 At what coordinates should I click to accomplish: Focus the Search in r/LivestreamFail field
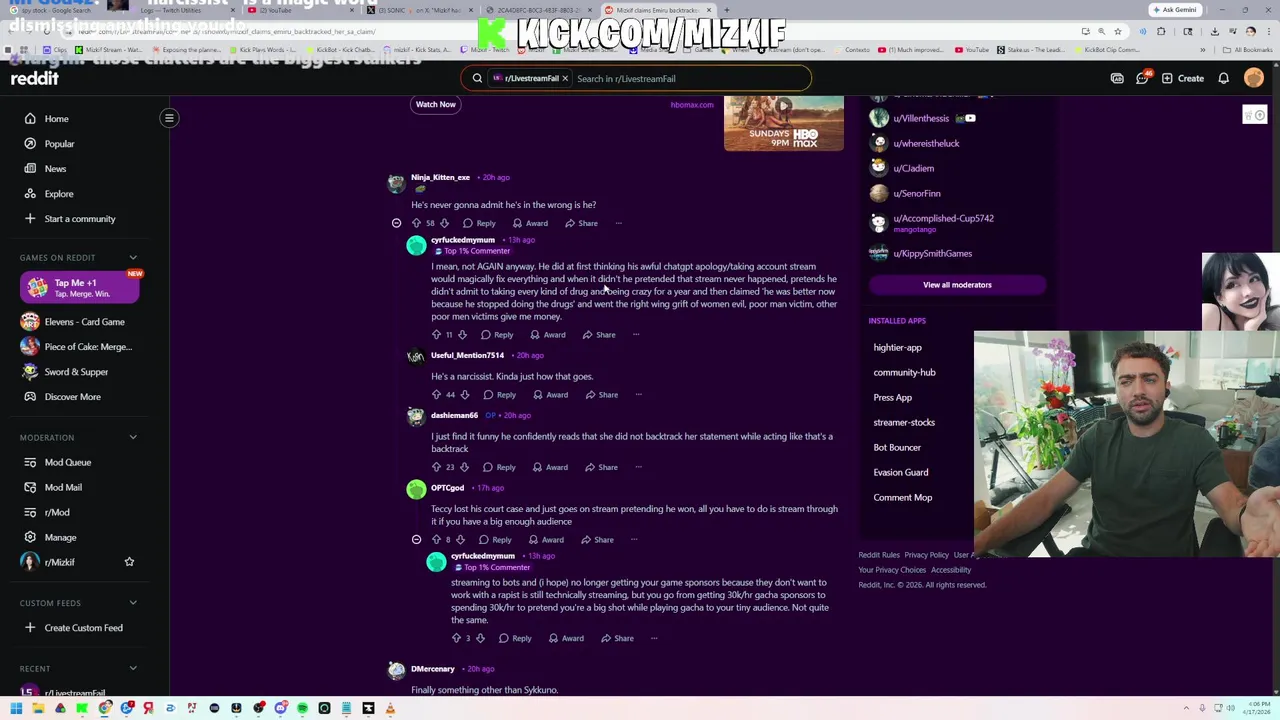[x=690, y=78]
